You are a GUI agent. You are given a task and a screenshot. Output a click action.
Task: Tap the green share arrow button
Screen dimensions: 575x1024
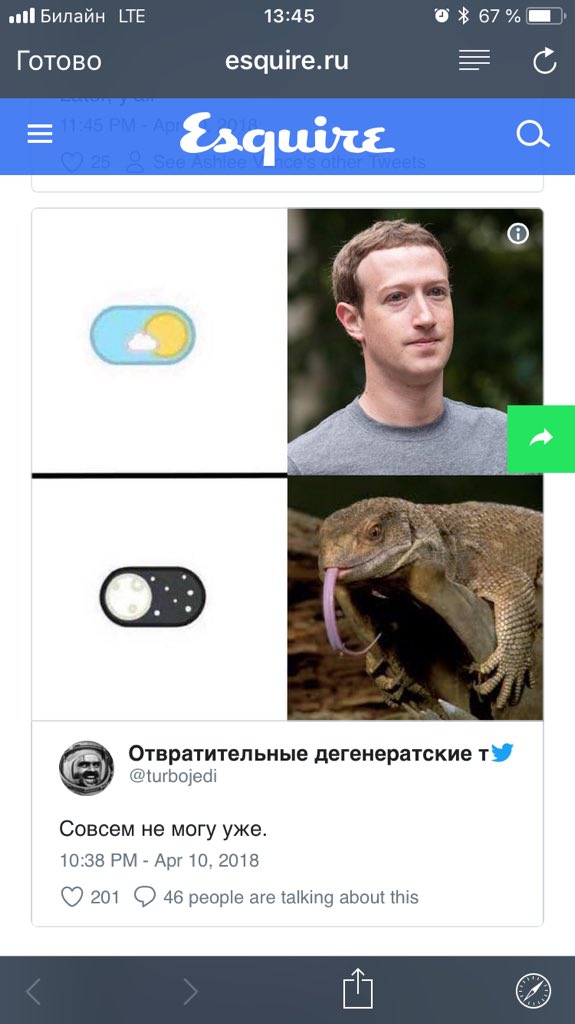point(541,439)
